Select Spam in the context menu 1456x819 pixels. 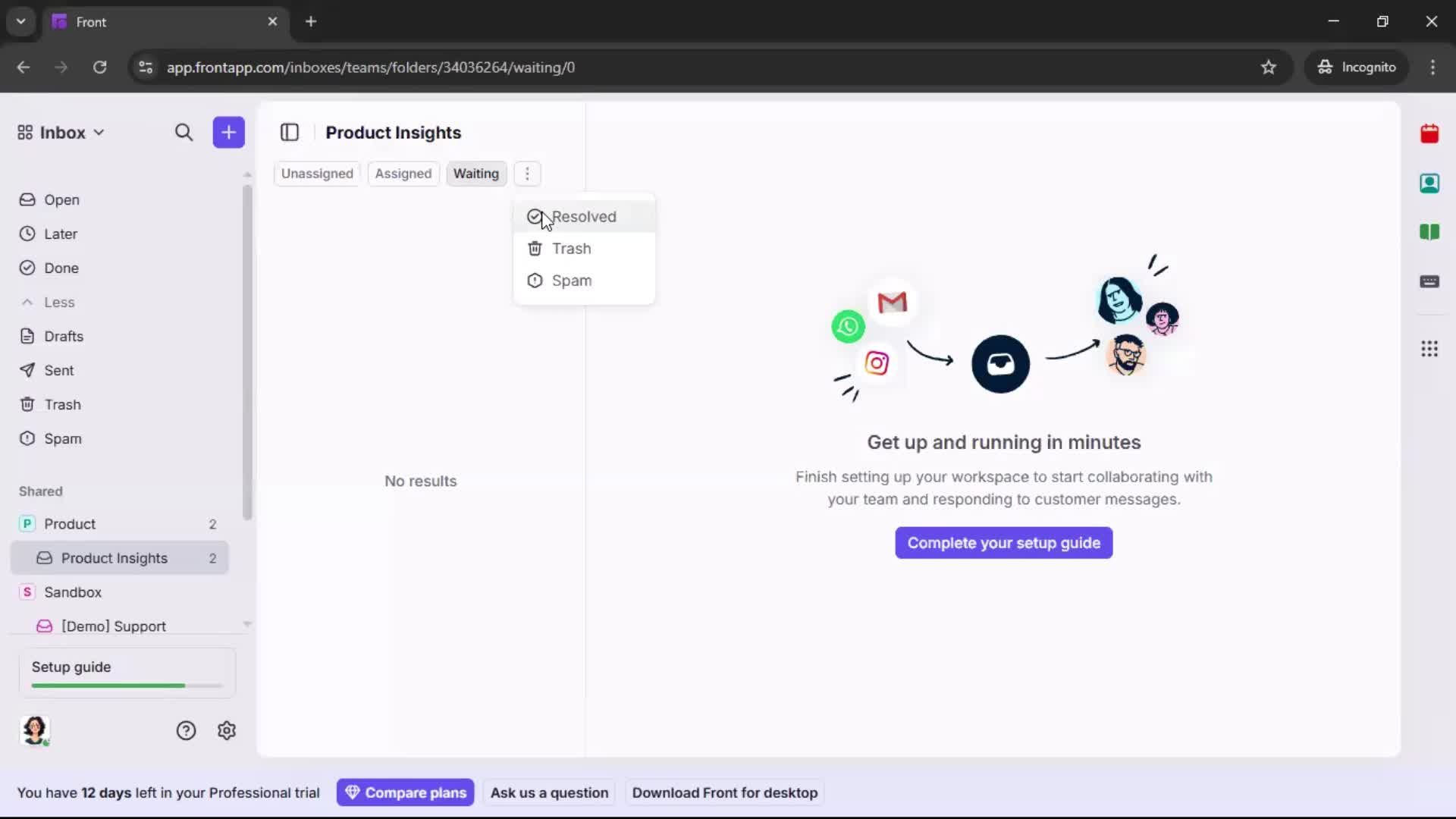572,280
